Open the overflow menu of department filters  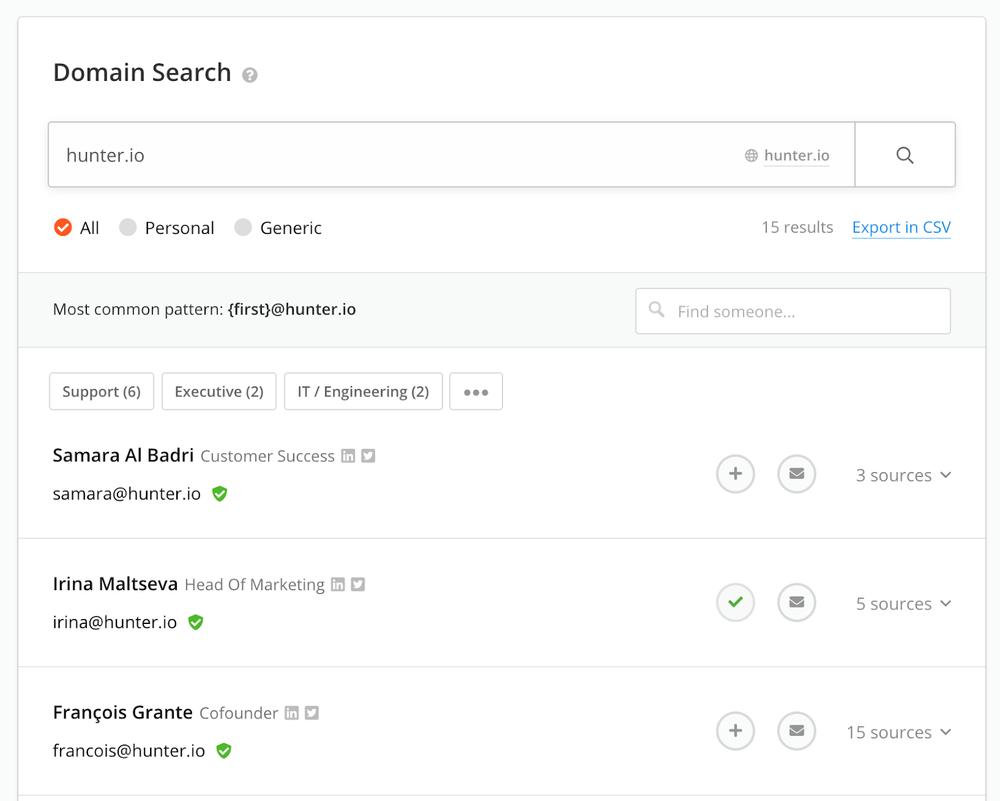pyautogui.click(x=476, y=391)
